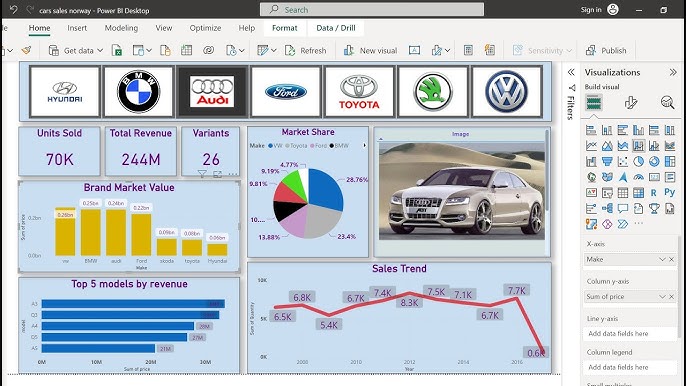The height and width of the screenshot is (386, 686).
Task: Show next Market Share legend items
Action: click(x=364, y=145)
